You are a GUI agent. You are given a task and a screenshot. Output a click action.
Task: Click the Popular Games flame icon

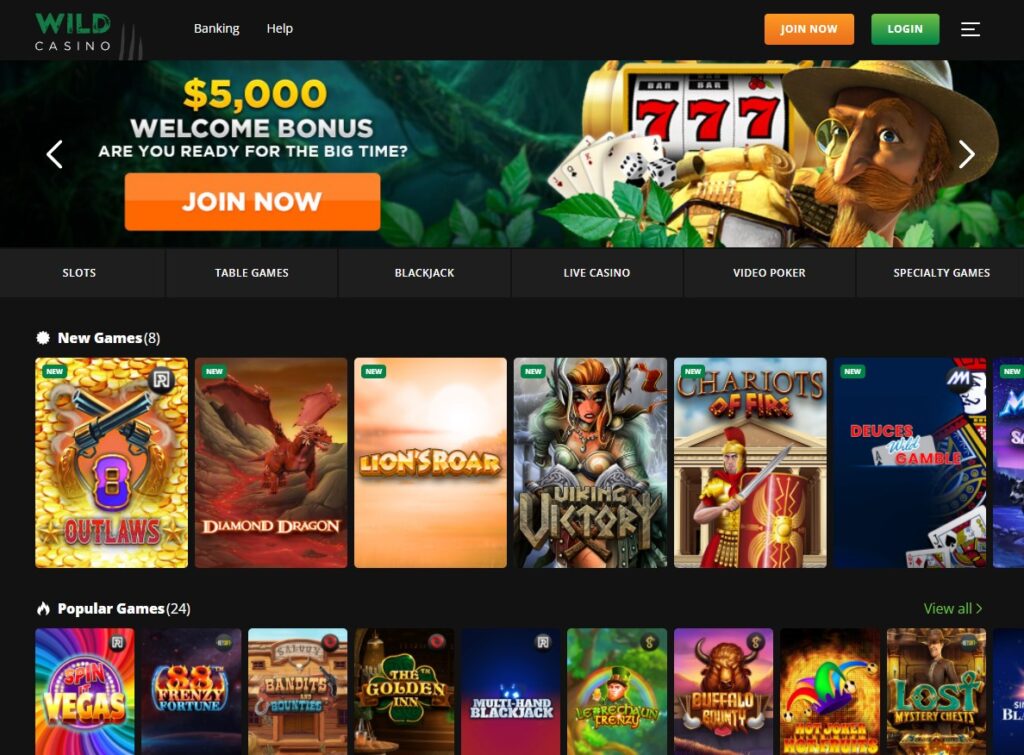(x=43, y=609)
